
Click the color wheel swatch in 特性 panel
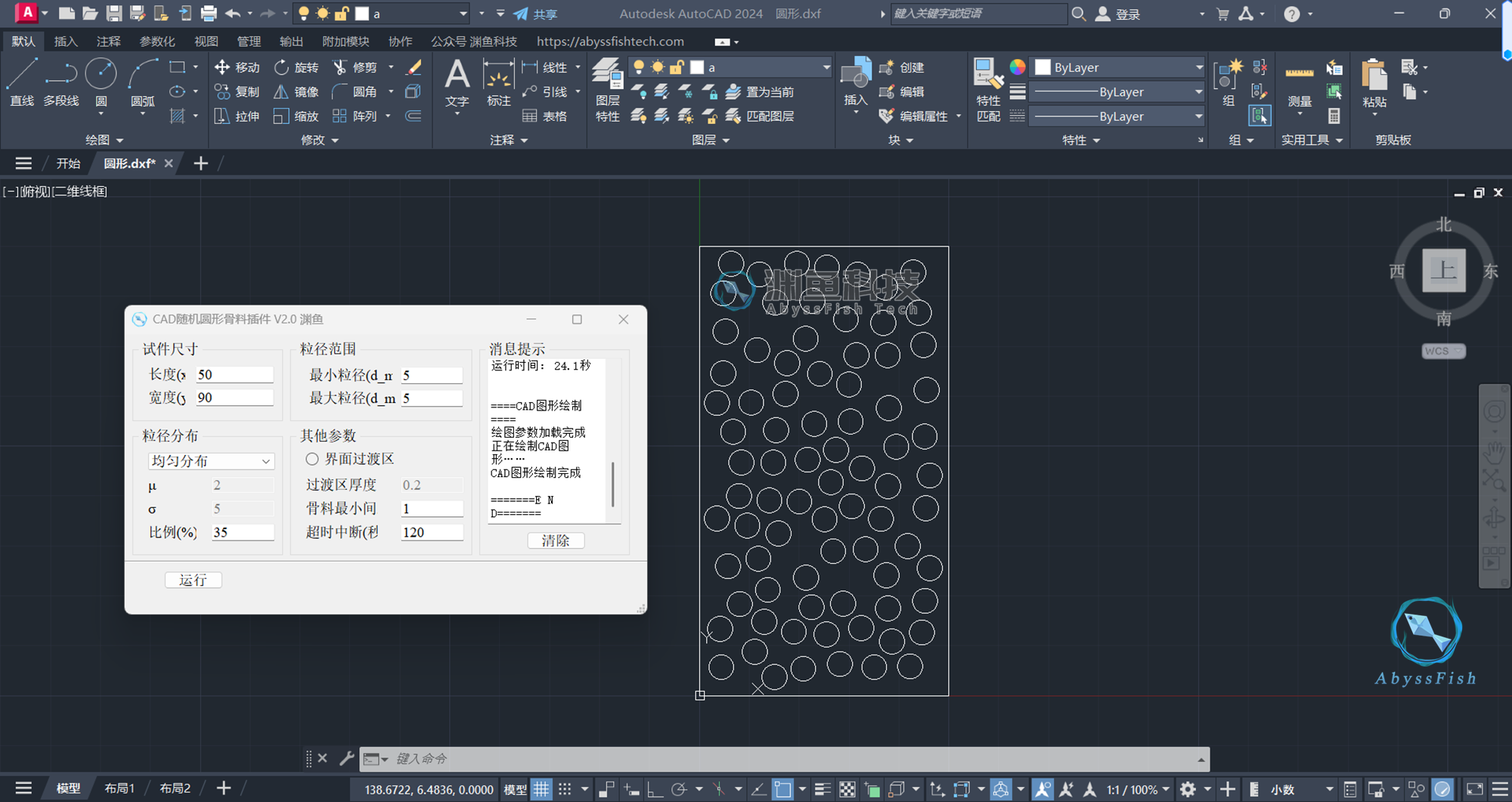(x=1018, y=67)
